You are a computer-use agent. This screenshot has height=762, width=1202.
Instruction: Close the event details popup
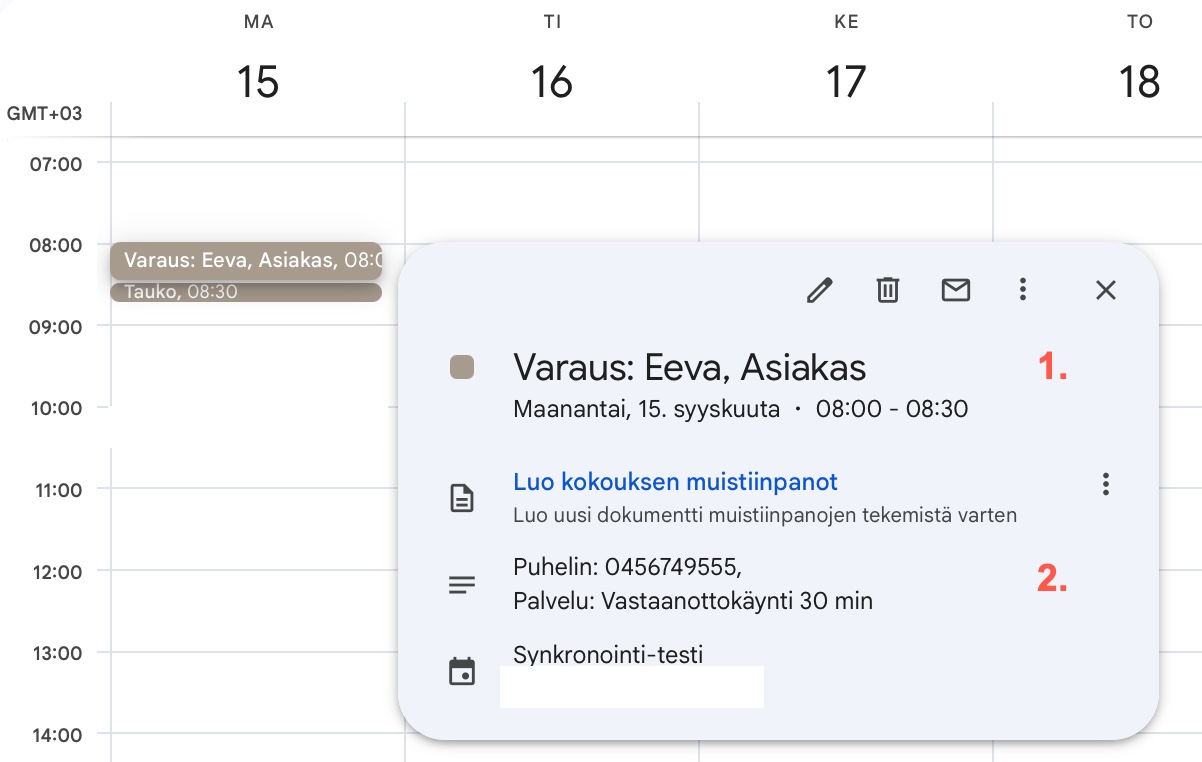tap(1105, 291)
